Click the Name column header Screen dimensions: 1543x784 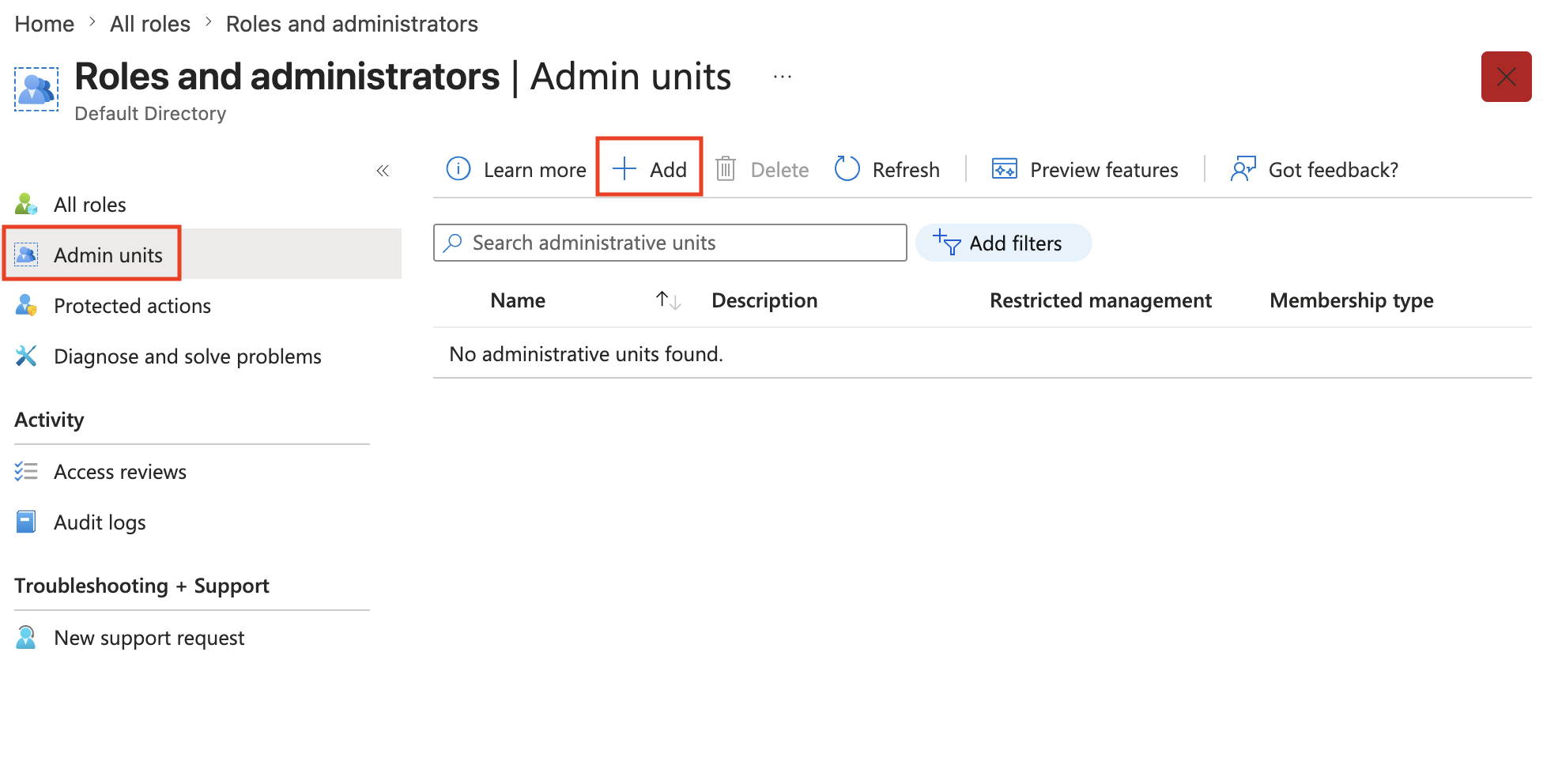click(x=518, y=300)
